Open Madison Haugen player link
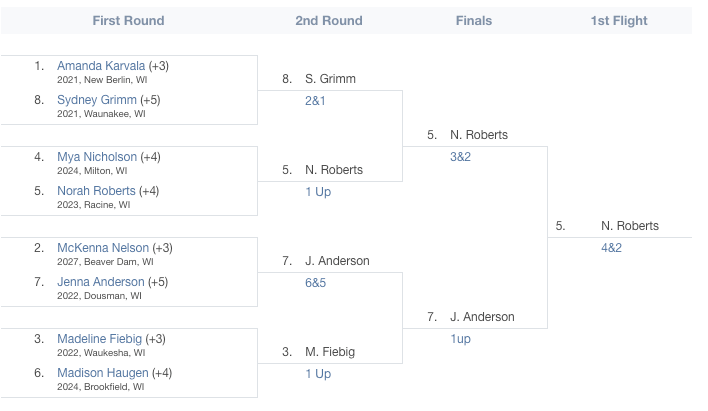708x411 pixels. click(x=102, y=373)
